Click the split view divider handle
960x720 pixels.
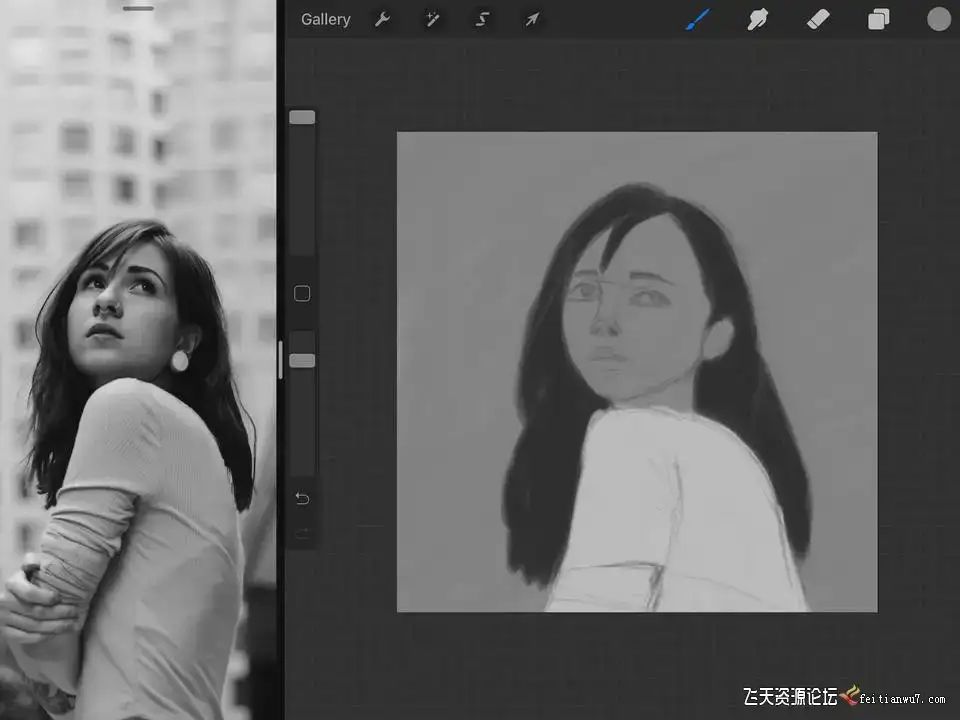[280, 360]
